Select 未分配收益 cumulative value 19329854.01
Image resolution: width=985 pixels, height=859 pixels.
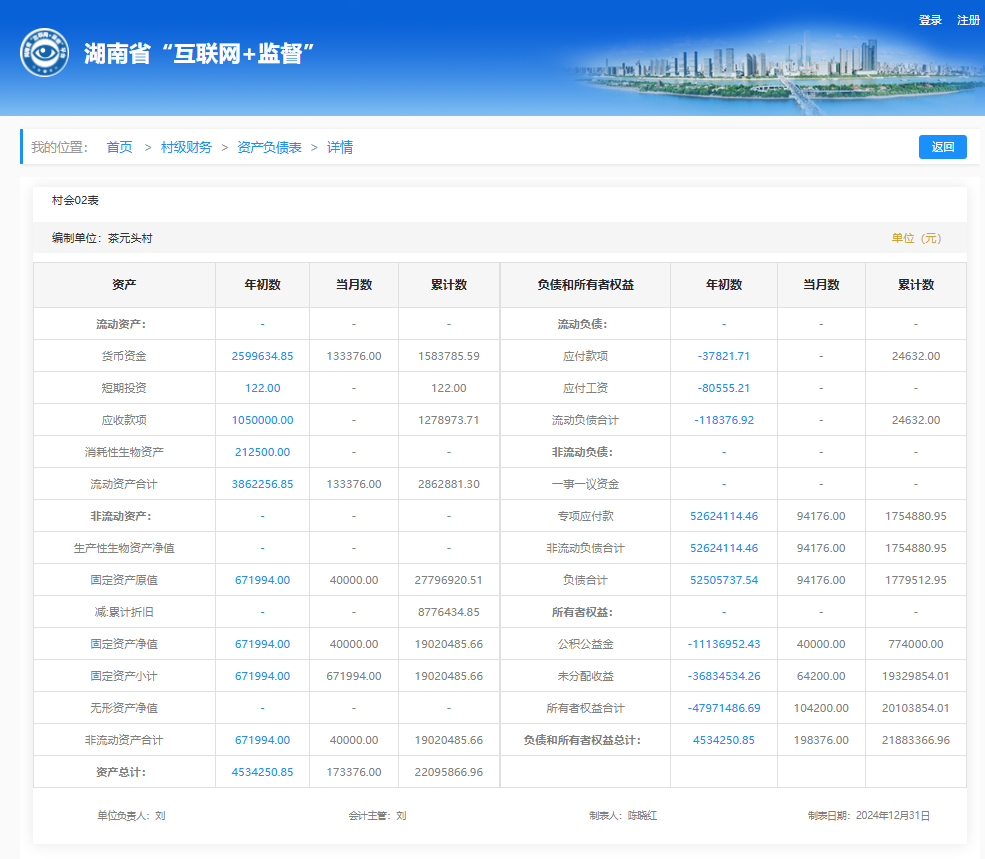(x=915, y=677)
